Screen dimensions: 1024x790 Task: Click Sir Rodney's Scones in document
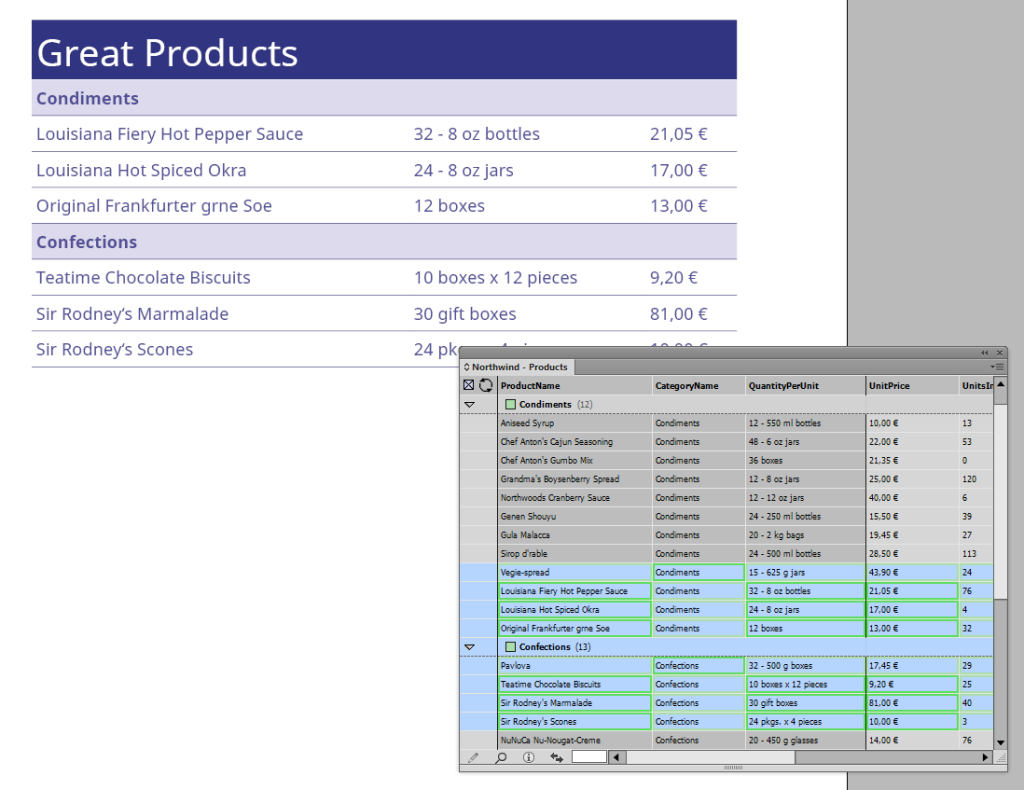pos(114,349)
